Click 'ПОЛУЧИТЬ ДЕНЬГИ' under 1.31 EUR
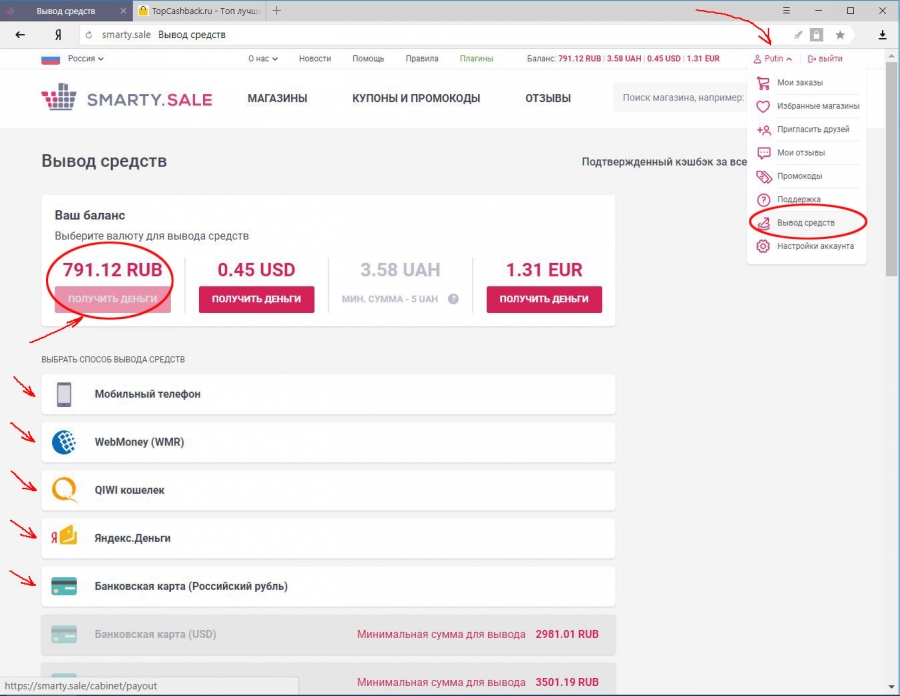 [x=544, y=299]
